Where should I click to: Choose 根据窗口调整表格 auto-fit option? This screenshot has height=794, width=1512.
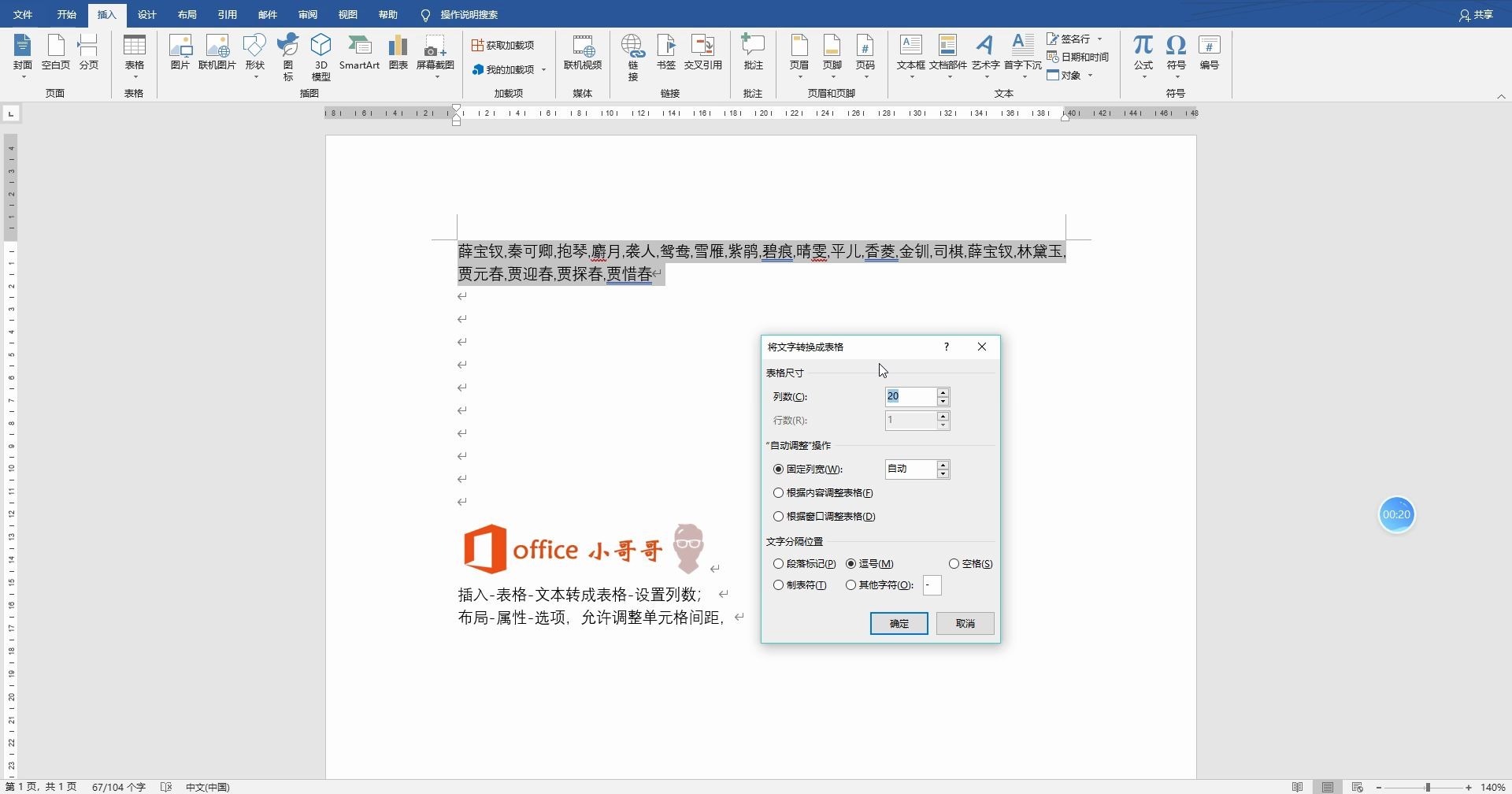[780, 516]
